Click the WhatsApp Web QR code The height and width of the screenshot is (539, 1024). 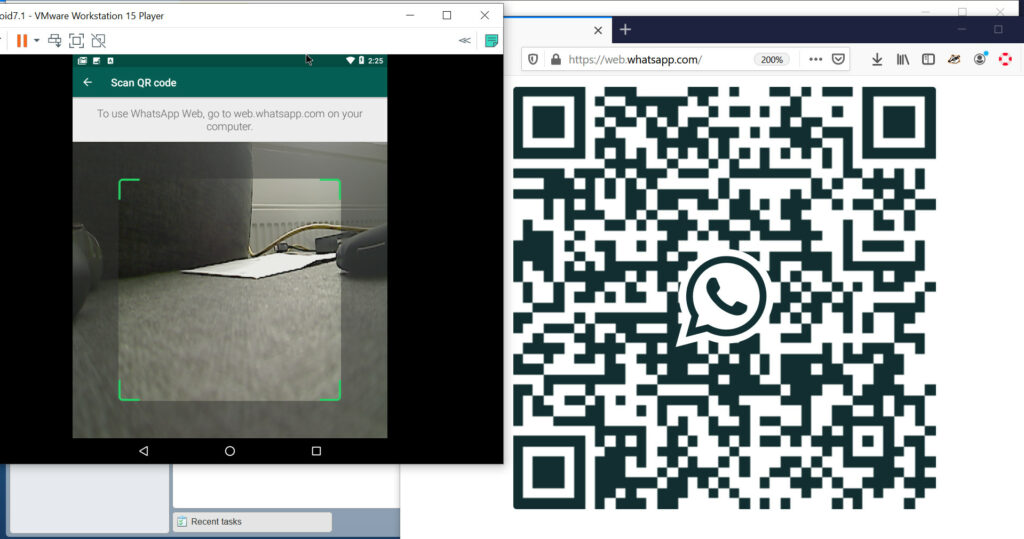pyautogui.click(x=724, y=298)
